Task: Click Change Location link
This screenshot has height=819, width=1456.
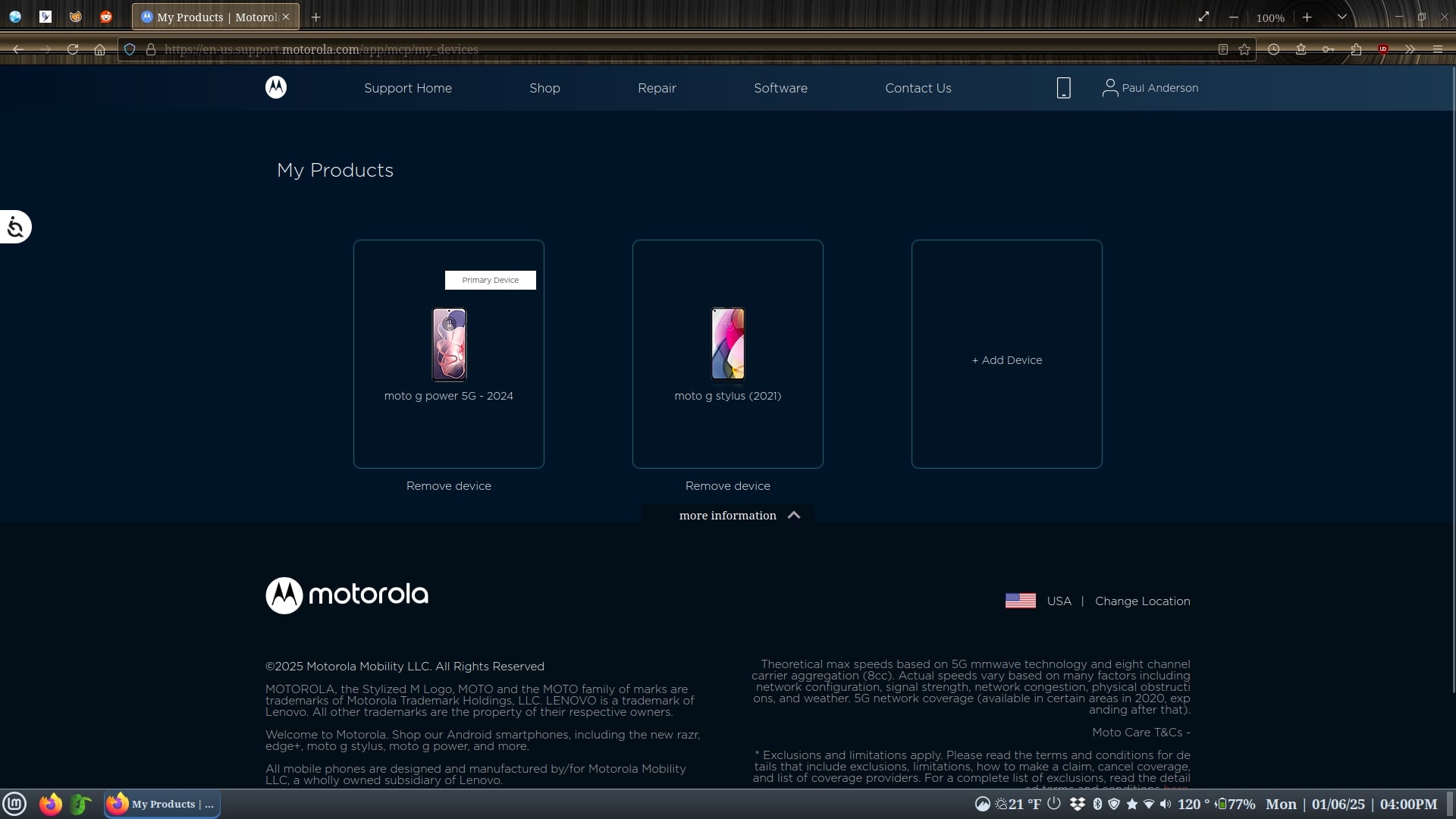Action: tap(1142, 601)
